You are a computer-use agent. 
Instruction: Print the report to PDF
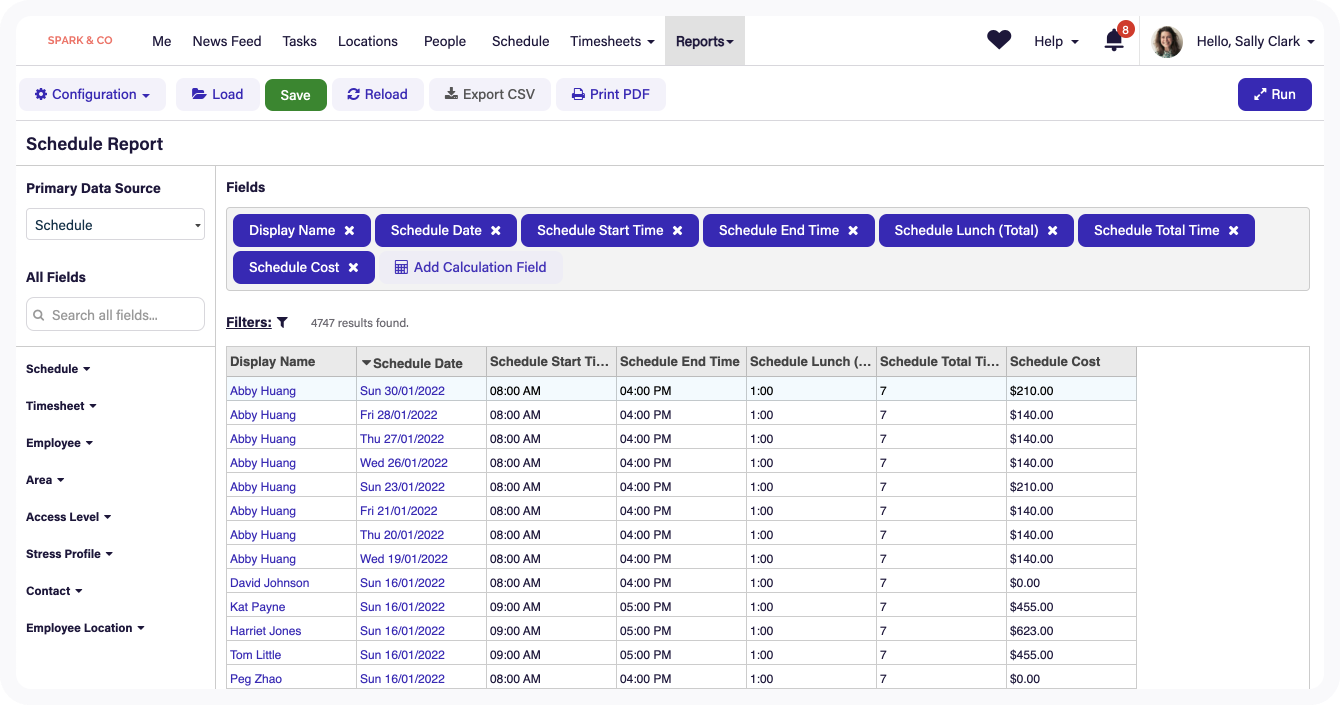coord(610,94)
